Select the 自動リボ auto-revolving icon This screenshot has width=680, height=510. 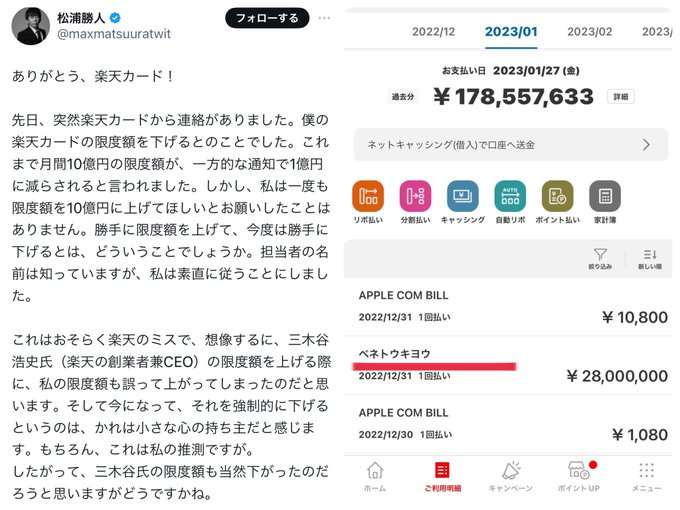510,196
